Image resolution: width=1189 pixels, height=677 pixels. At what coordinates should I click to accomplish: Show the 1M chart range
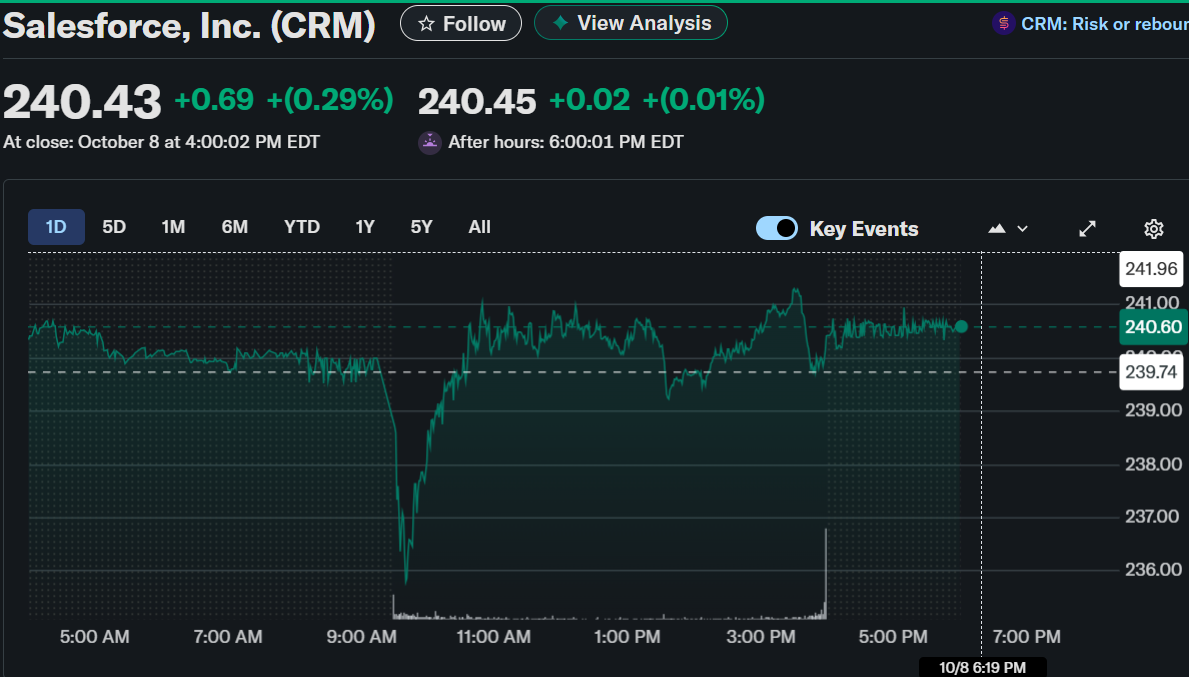(x=173, y=227)
